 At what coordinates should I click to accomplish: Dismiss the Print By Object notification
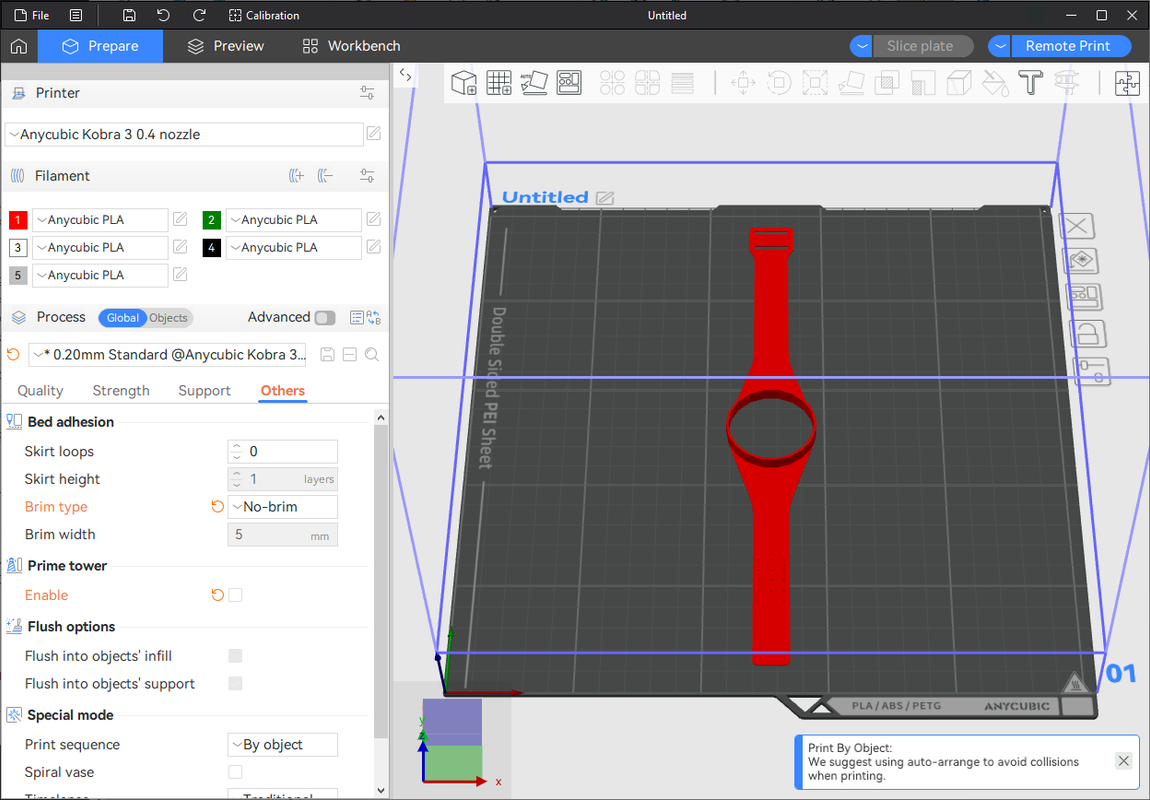(x=1124, y=760)
